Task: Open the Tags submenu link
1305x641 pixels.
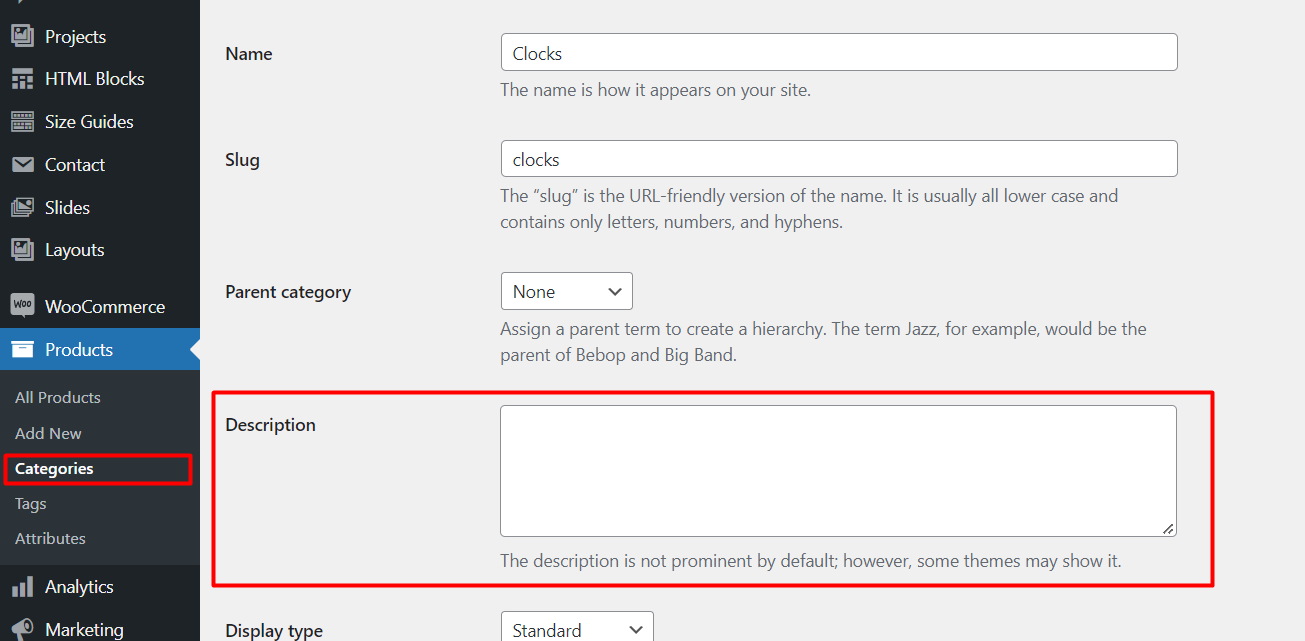Action: pyautogui.click(x=31, y=503)
